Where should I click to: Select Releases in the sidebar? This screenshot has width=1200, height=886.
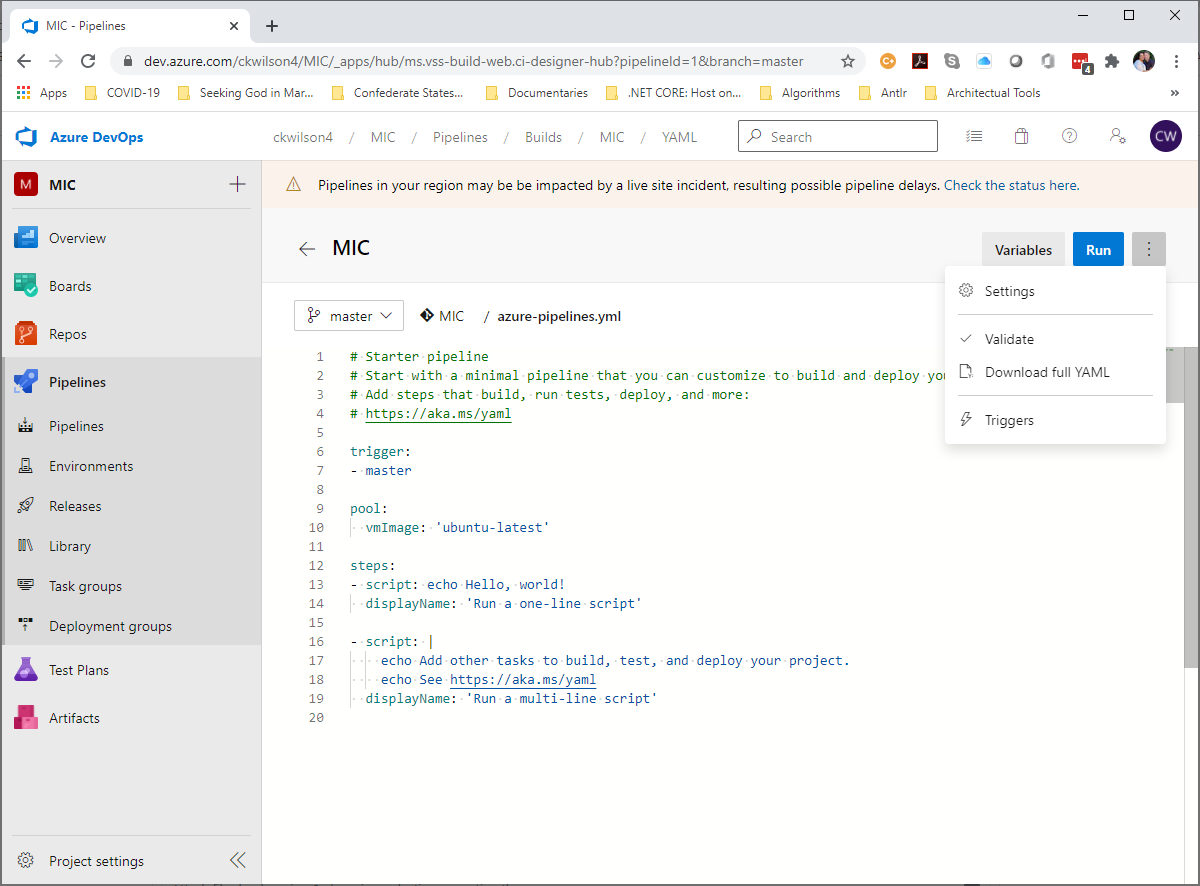[x=75, y=505]
